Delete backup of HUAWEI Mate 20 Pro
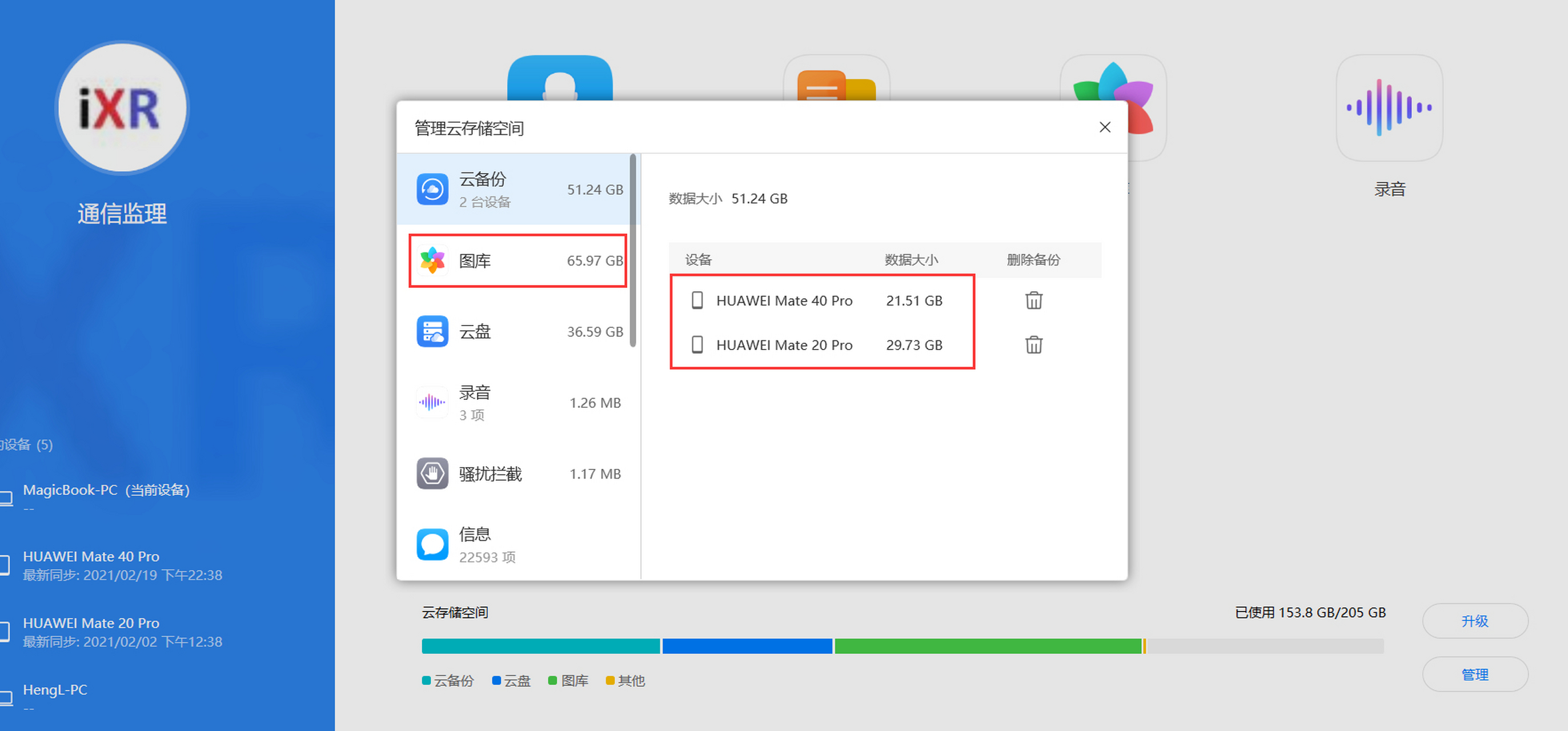Image resolution: width=1568 pixels, height=731 pixels. [1033, 344]
